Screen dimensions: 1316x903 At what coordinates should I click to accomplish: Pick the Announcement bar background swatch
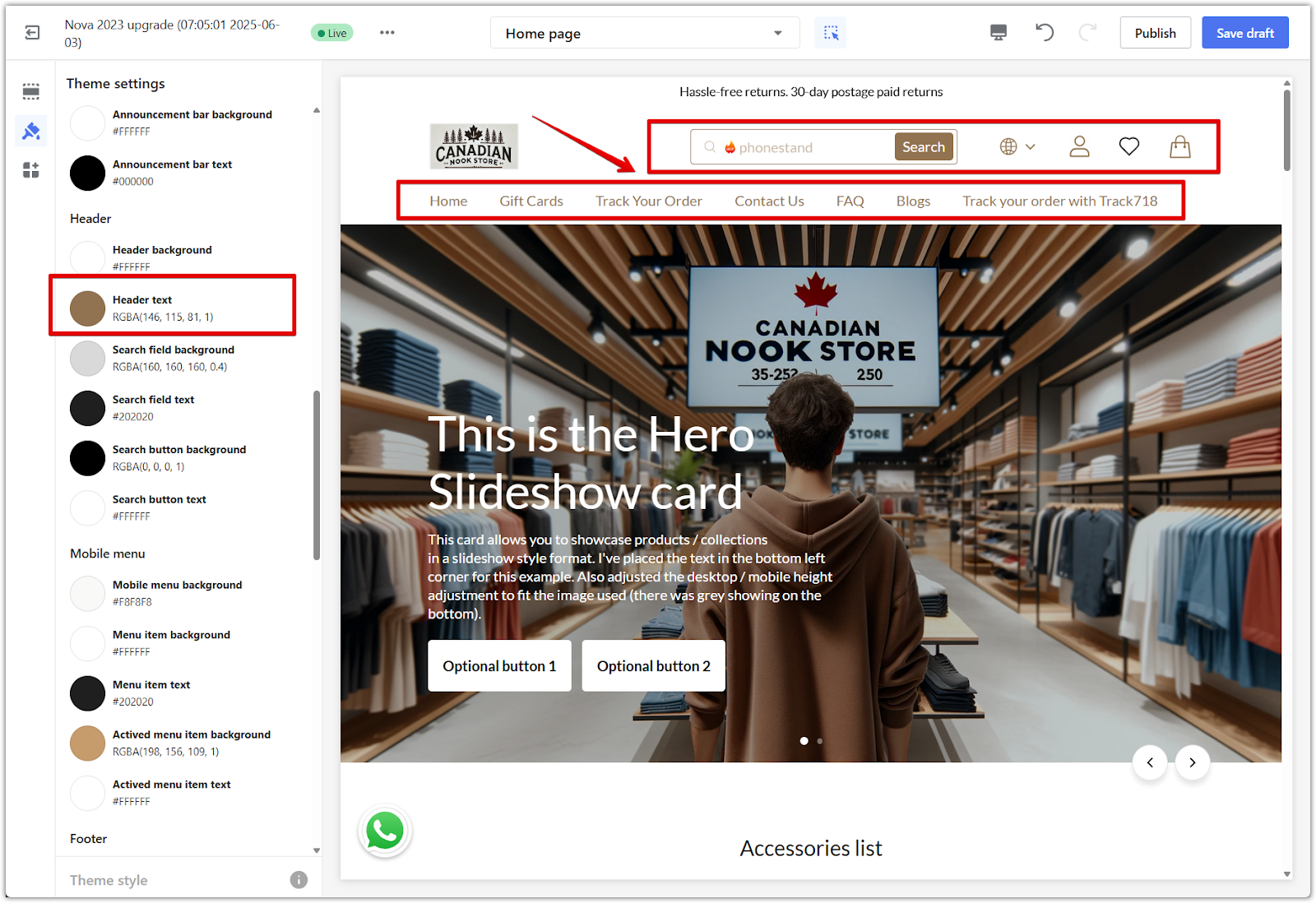click(x=87, y=123)
